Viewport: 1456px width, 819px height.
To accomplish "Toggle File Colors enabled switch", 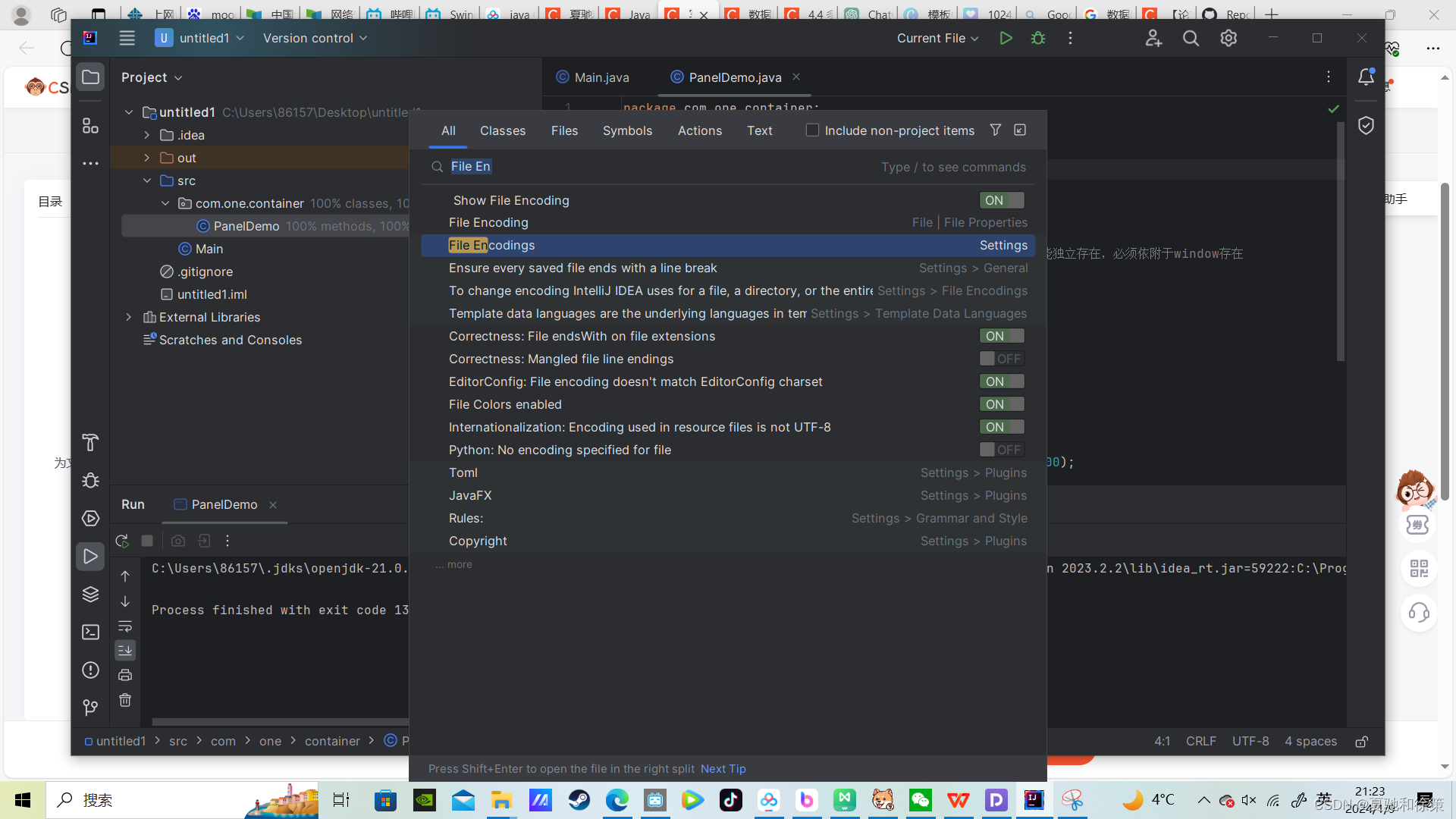I will click(x=1002, y=404).
